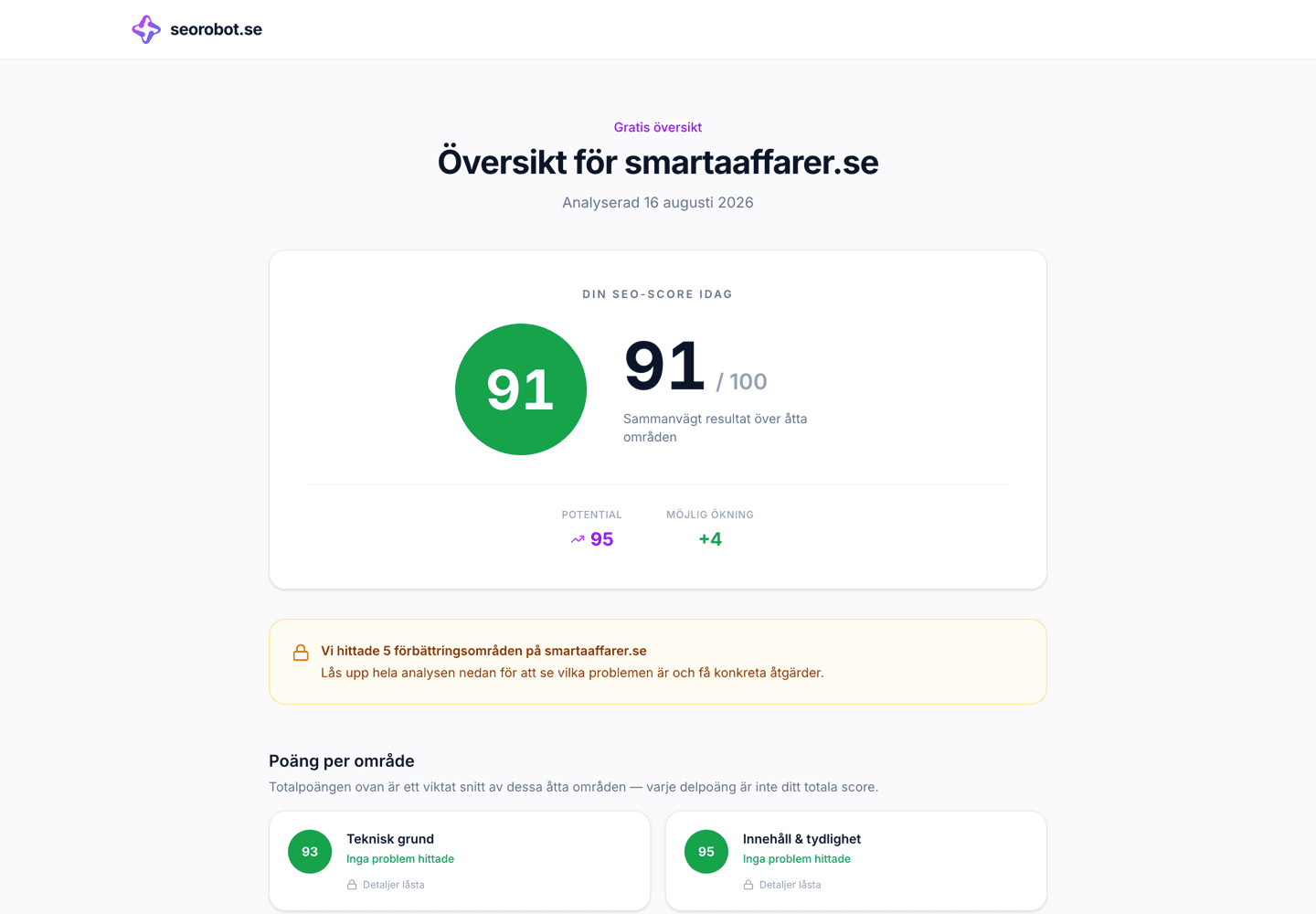
Task: Open the Innehåll & tydlighet card title
Action: tap(801, 839)
